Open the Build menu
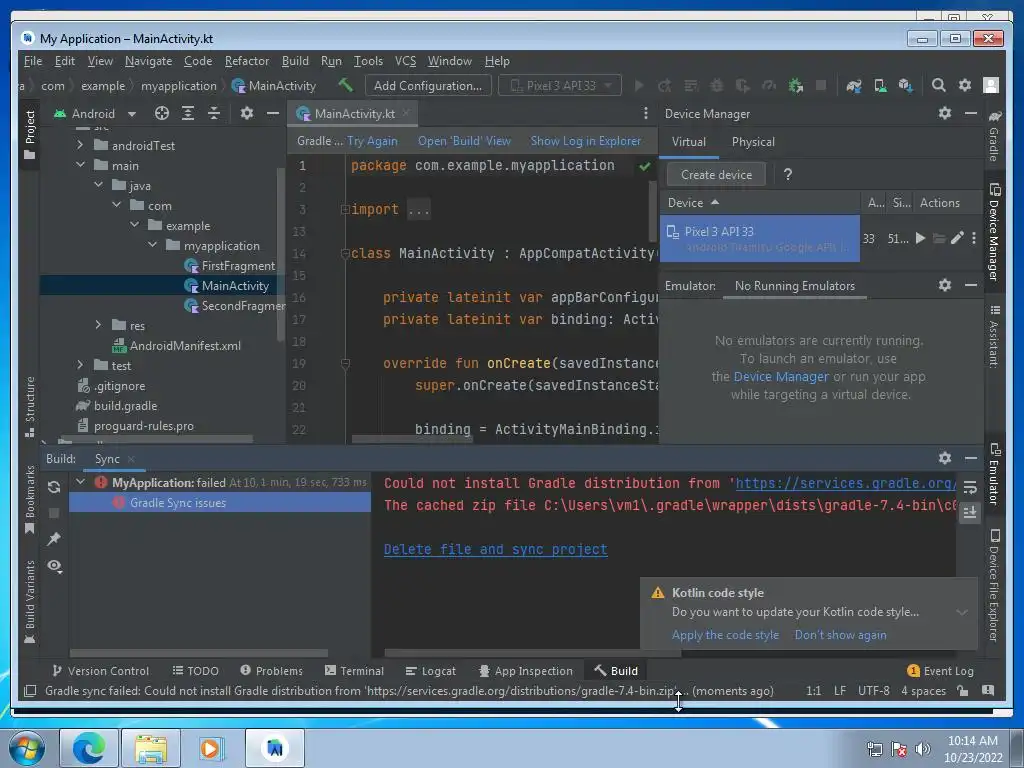 click(x=295, y=61)
